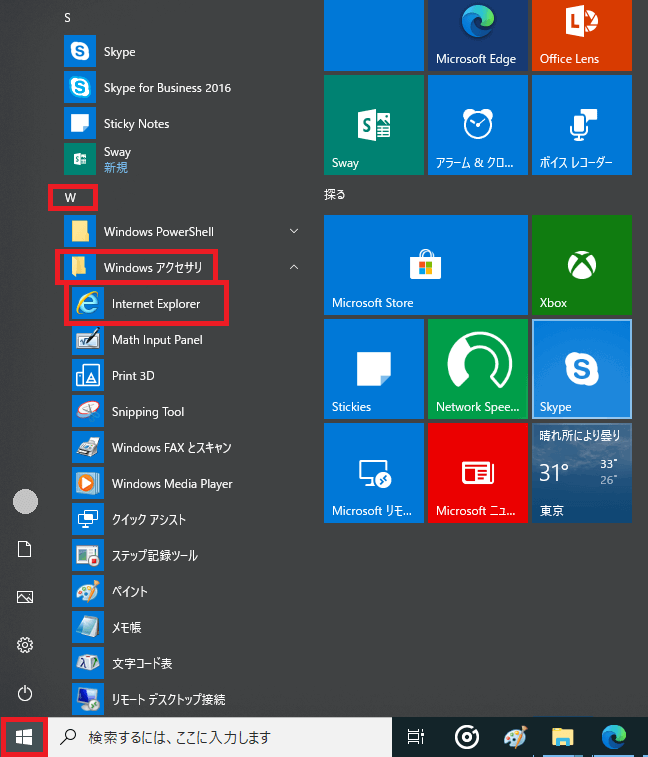Open Skype from the app list
The image size is (648, 757).
pos(183,51)
